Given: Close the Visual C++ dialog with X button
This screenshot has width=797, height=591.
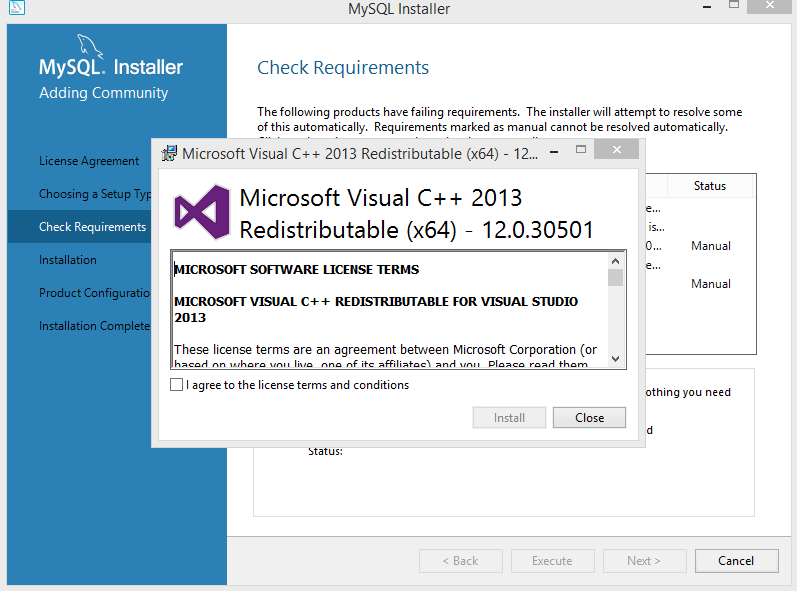Looking at the screenshot, I should (x=617, y=149).
